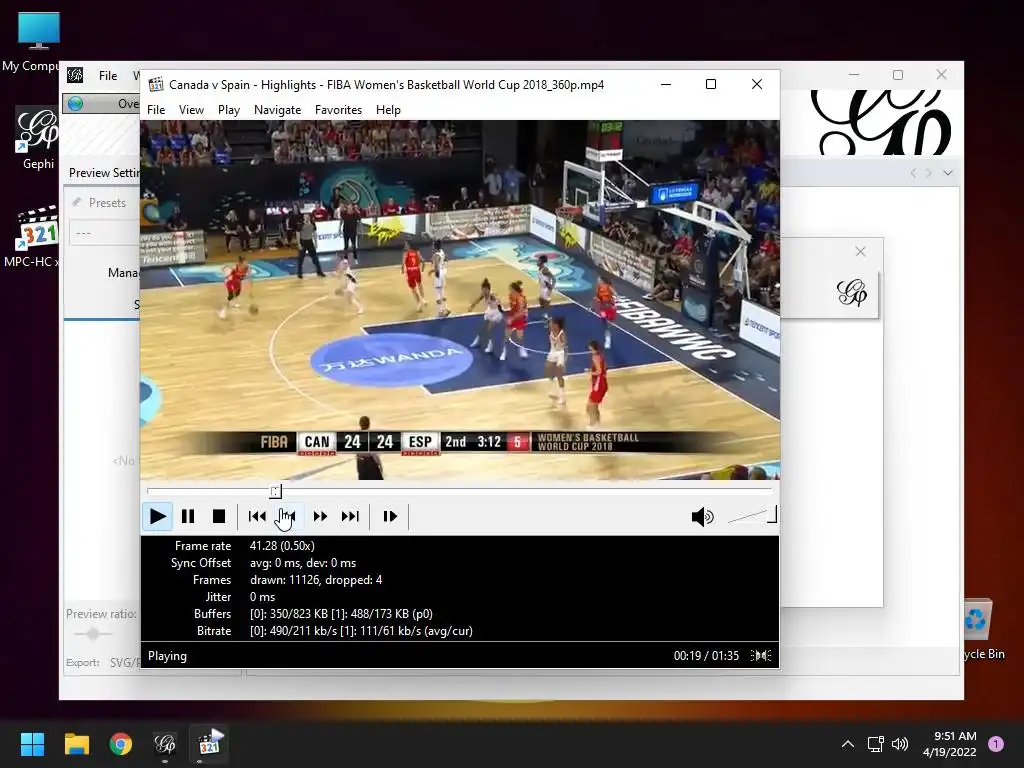The image size is (1024, 768).
Task: Skip to previous file button
Action: tap(257, 517)
